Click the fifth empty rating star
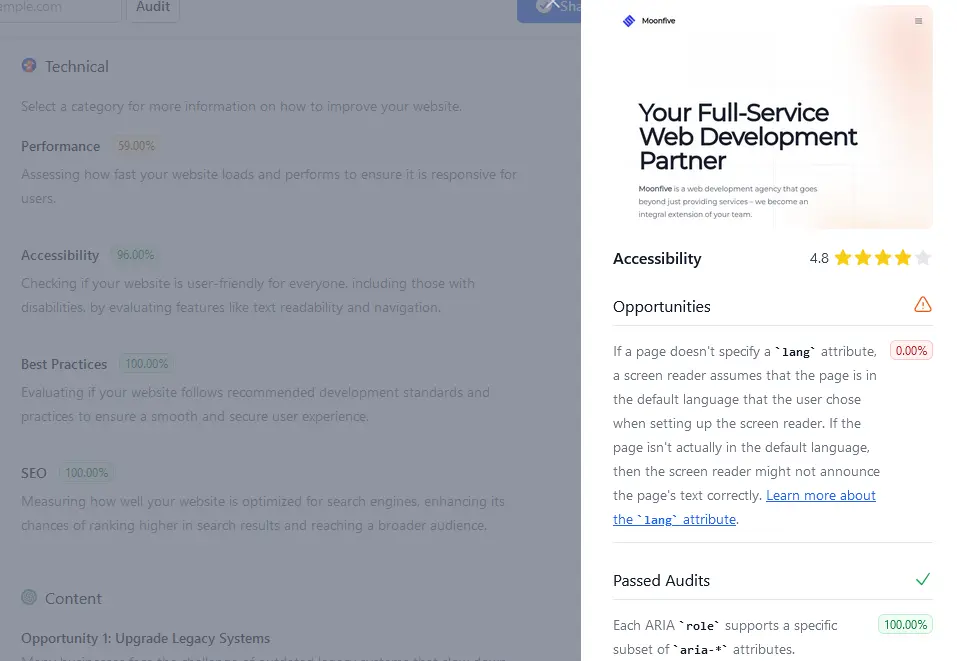 [x=923, y=258]
